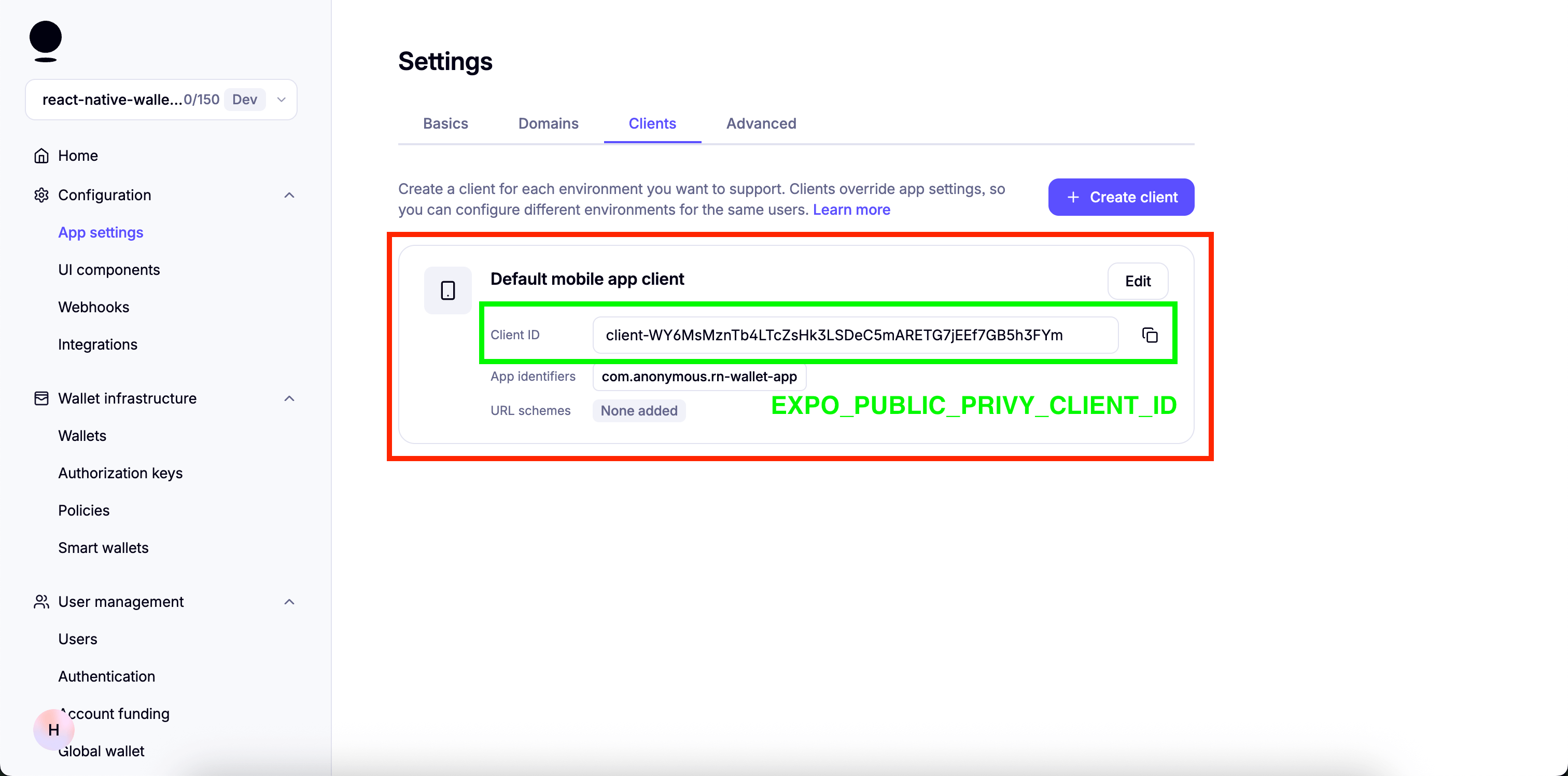The image size is (1568, 776).
Task: Click the mobile device icon on the client card
Action: click(447, 290)
